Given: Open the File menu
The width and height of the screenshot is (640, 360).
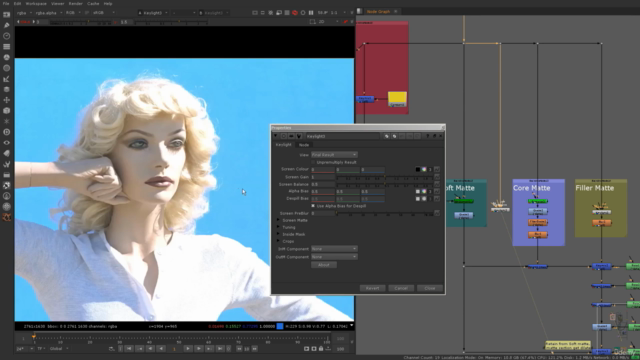Looking at the screenshot, I should 6,3.
